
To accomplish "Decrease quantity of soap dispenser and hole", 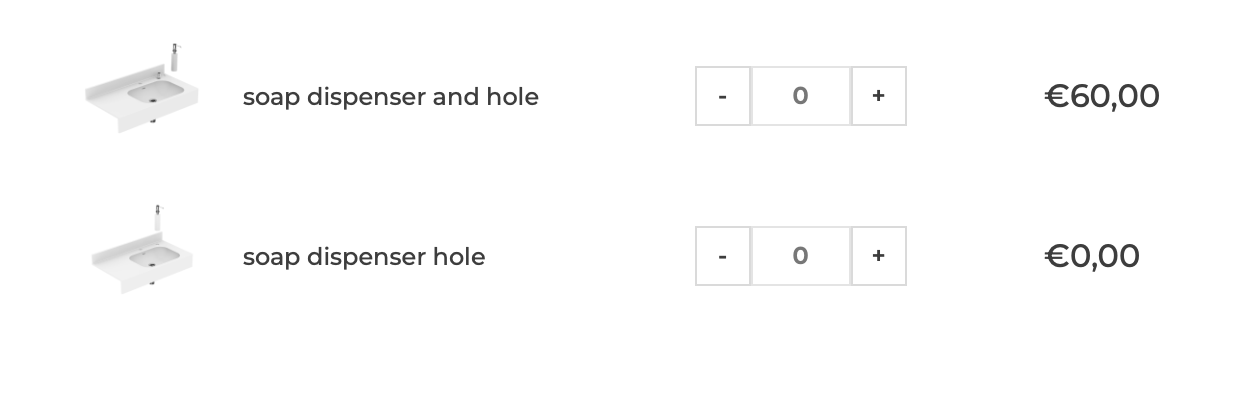I will click(722, 96).
